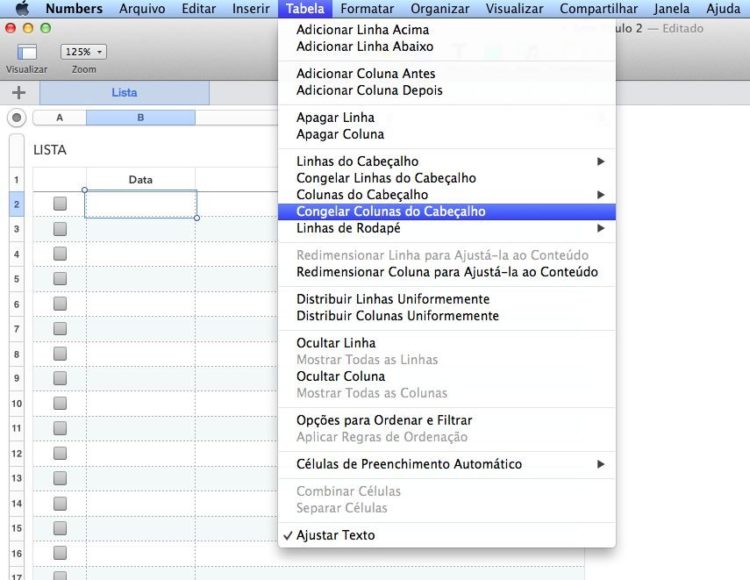The width and height of the screenshot is (750, 580).
Task: Choose Congelar Colunas do Cabeçalho
Action: point(391,211)
